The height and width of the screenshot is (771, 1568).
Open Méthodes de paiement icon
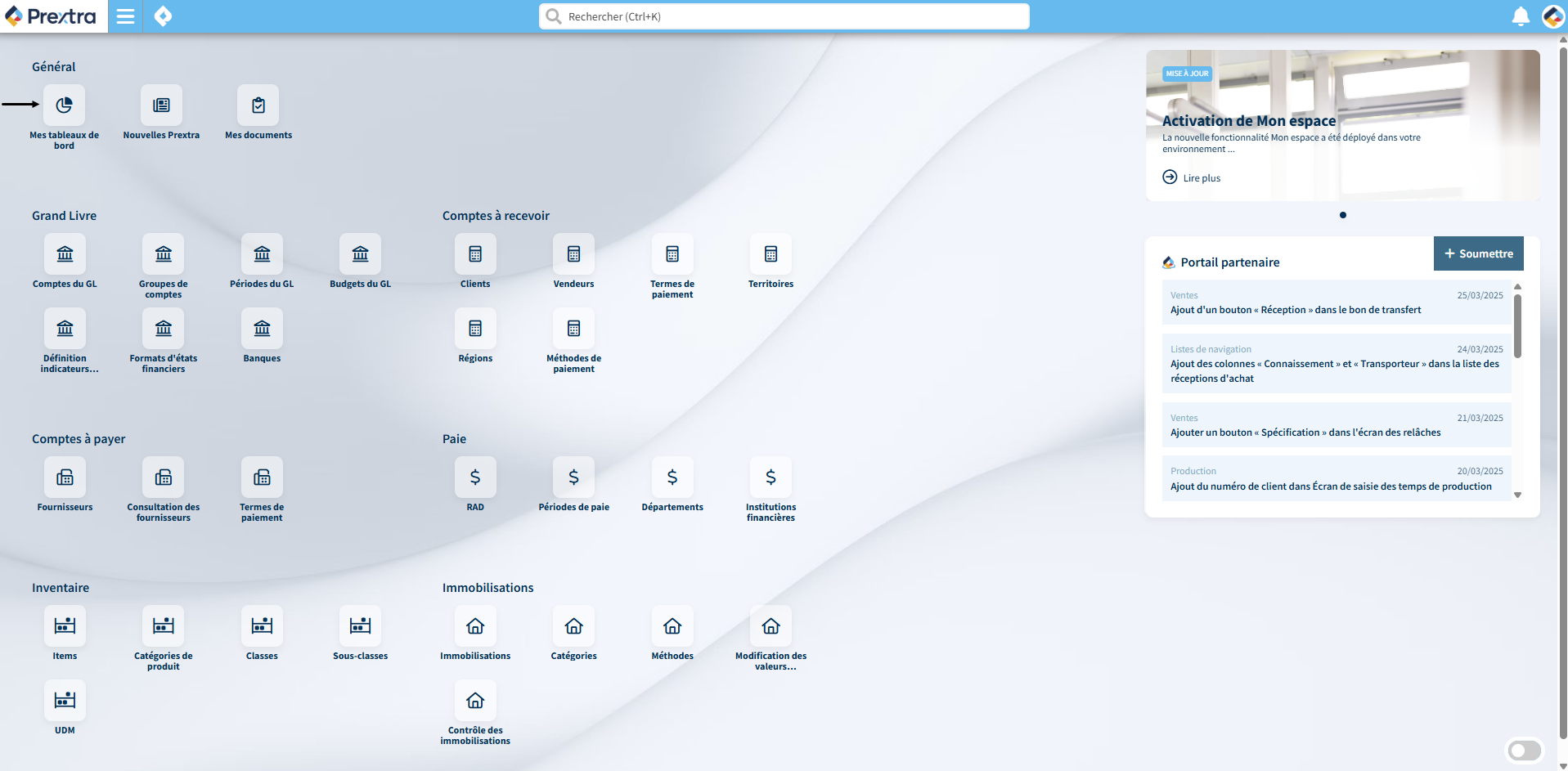(574, 329)
